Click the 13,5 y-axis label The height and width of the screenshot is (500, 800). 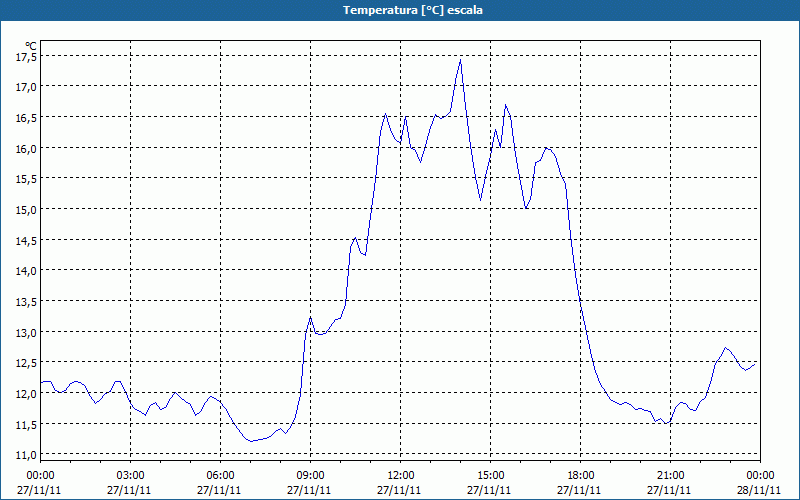pos(27,302)
